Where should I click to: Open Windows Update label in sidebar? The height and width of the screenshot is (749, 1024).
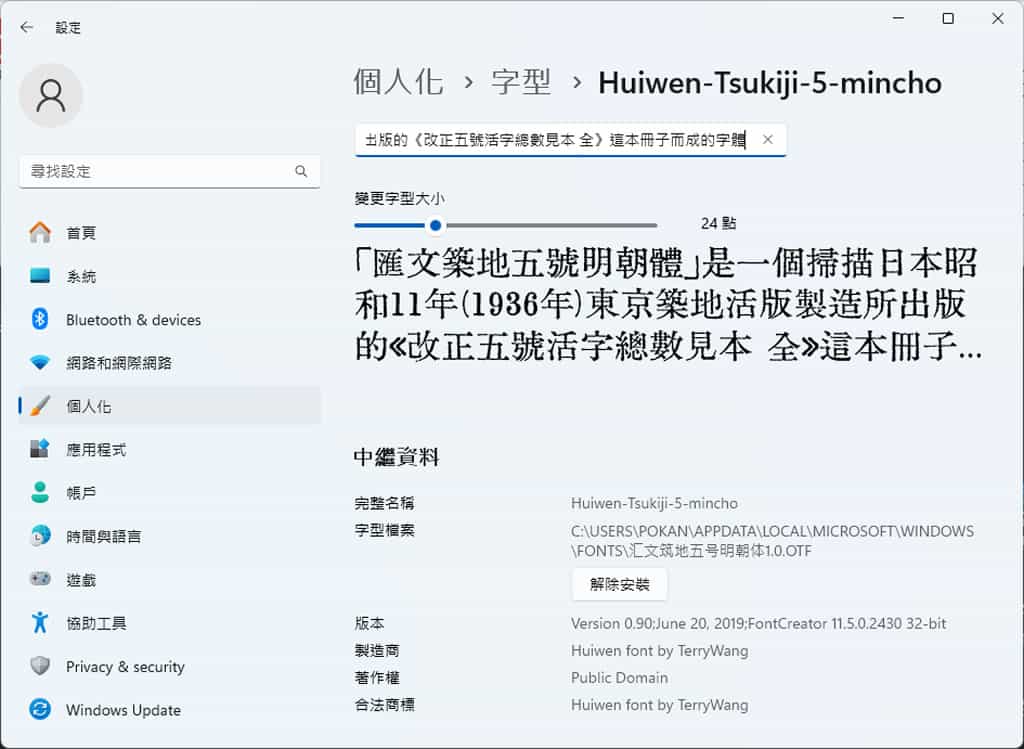123,710
